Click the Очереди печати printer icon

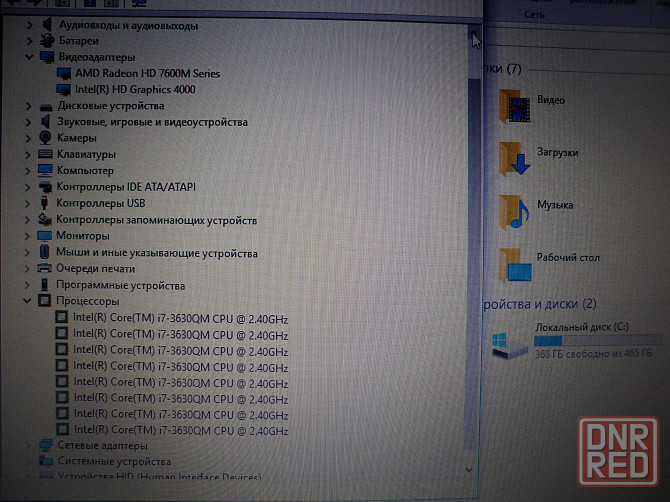coord(44,268)
